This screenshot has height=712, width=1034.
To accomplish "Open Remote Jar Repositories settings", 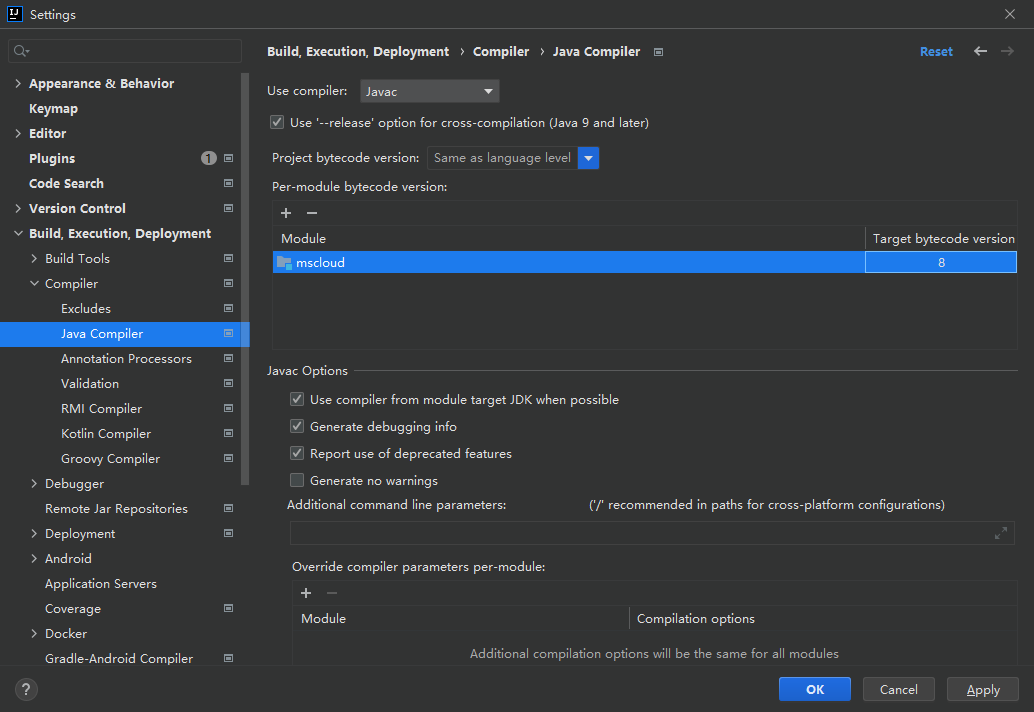I will (x=116, y=508).
